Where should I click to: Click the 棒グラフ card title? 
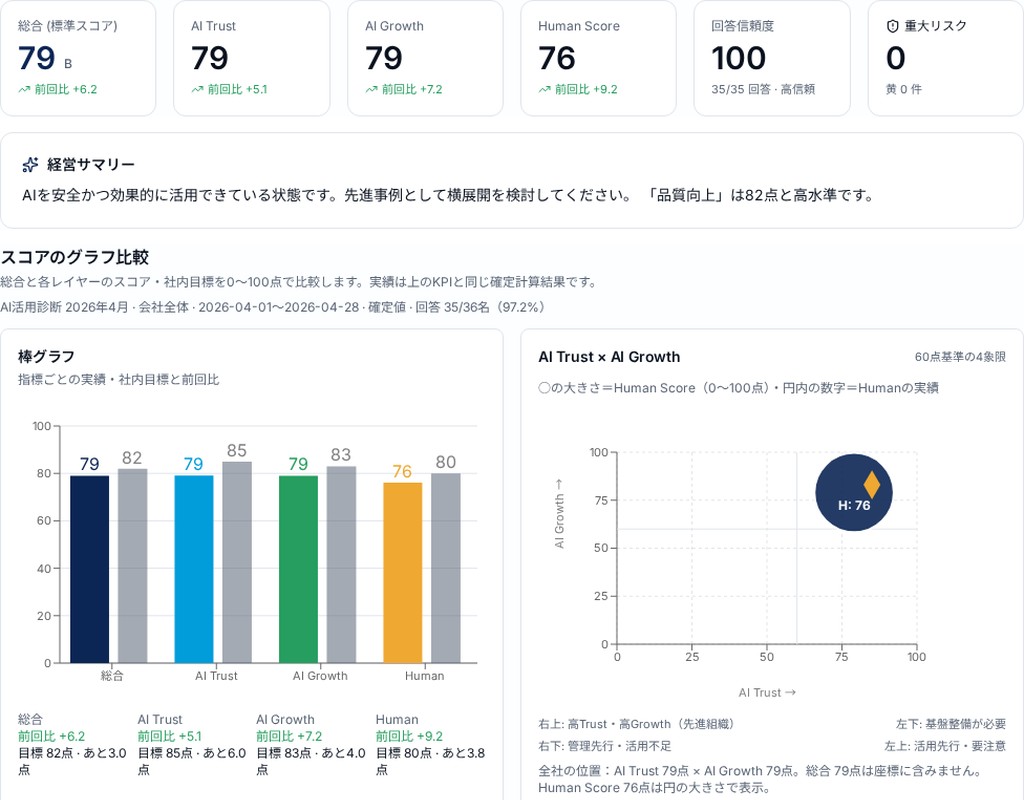46,357
